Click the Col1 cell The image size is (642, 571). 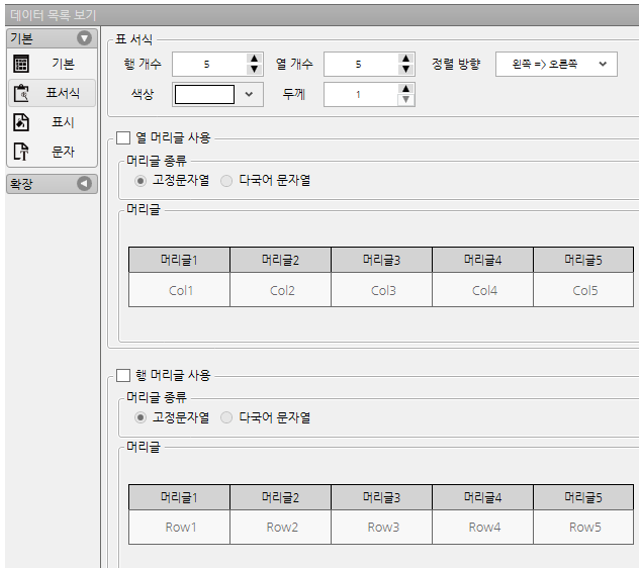point(179,290)
